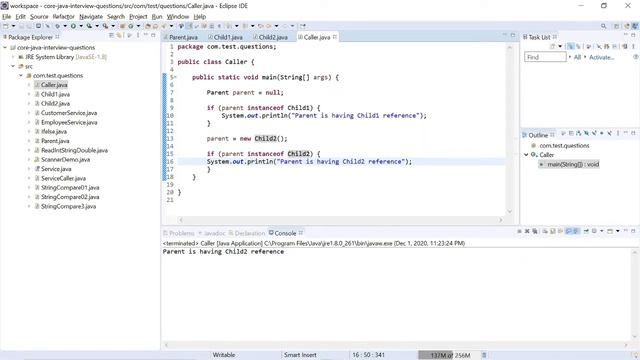Screen dimensions: 640x360
Task: Click the Activate... link in Task List
Action: (x=601, y=57)
